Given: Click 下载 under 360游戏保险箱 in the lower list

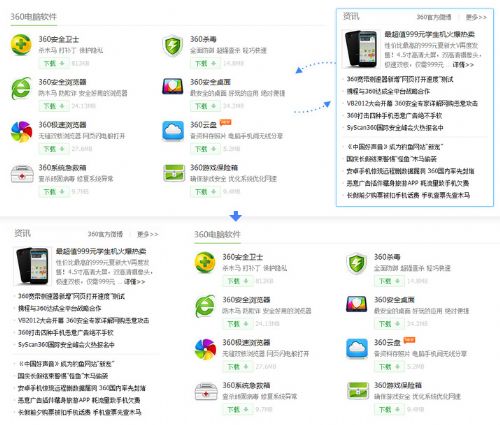Looking at the screenshot, I should 389,409.
